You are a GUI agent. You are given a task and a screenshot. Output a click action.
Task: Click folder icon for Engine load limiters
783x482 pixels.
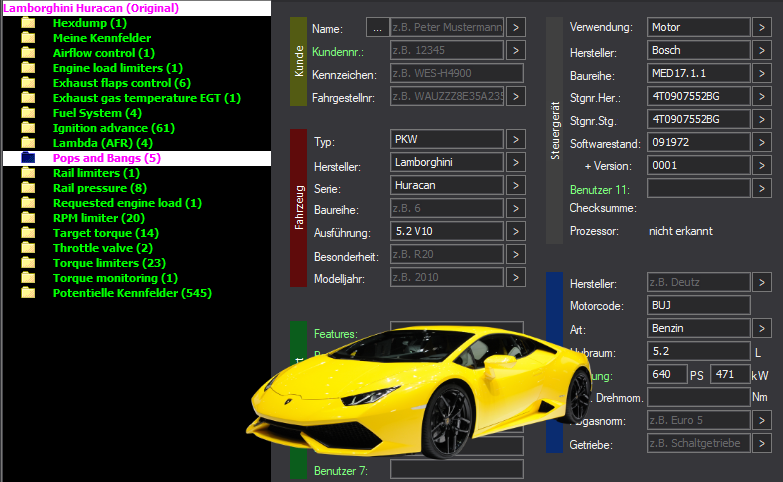click(28, 68)
